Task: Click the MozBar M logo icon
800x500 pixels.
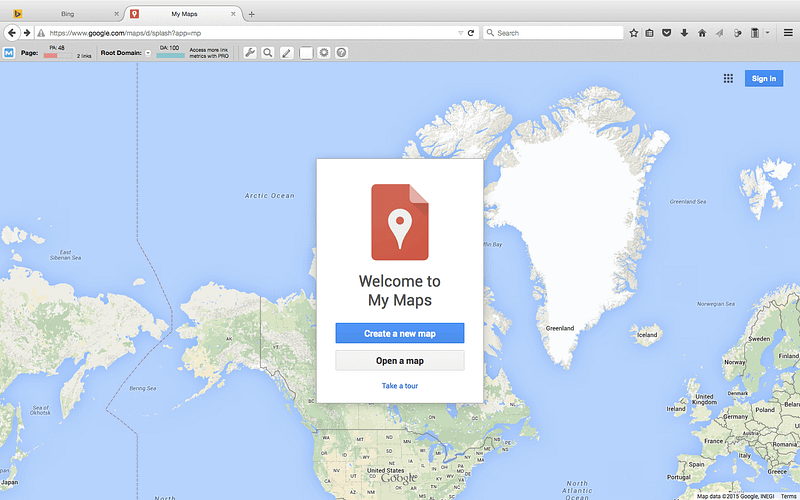Action: tap(9, 53)
